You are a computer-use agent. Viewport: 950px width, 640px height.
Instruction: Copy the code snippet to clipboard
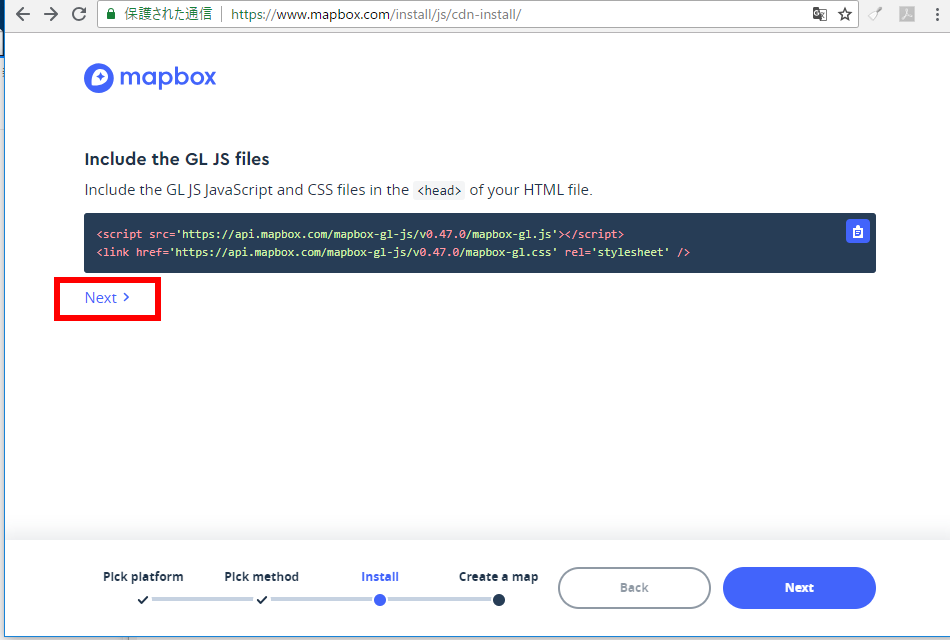(x=857, y=231)
